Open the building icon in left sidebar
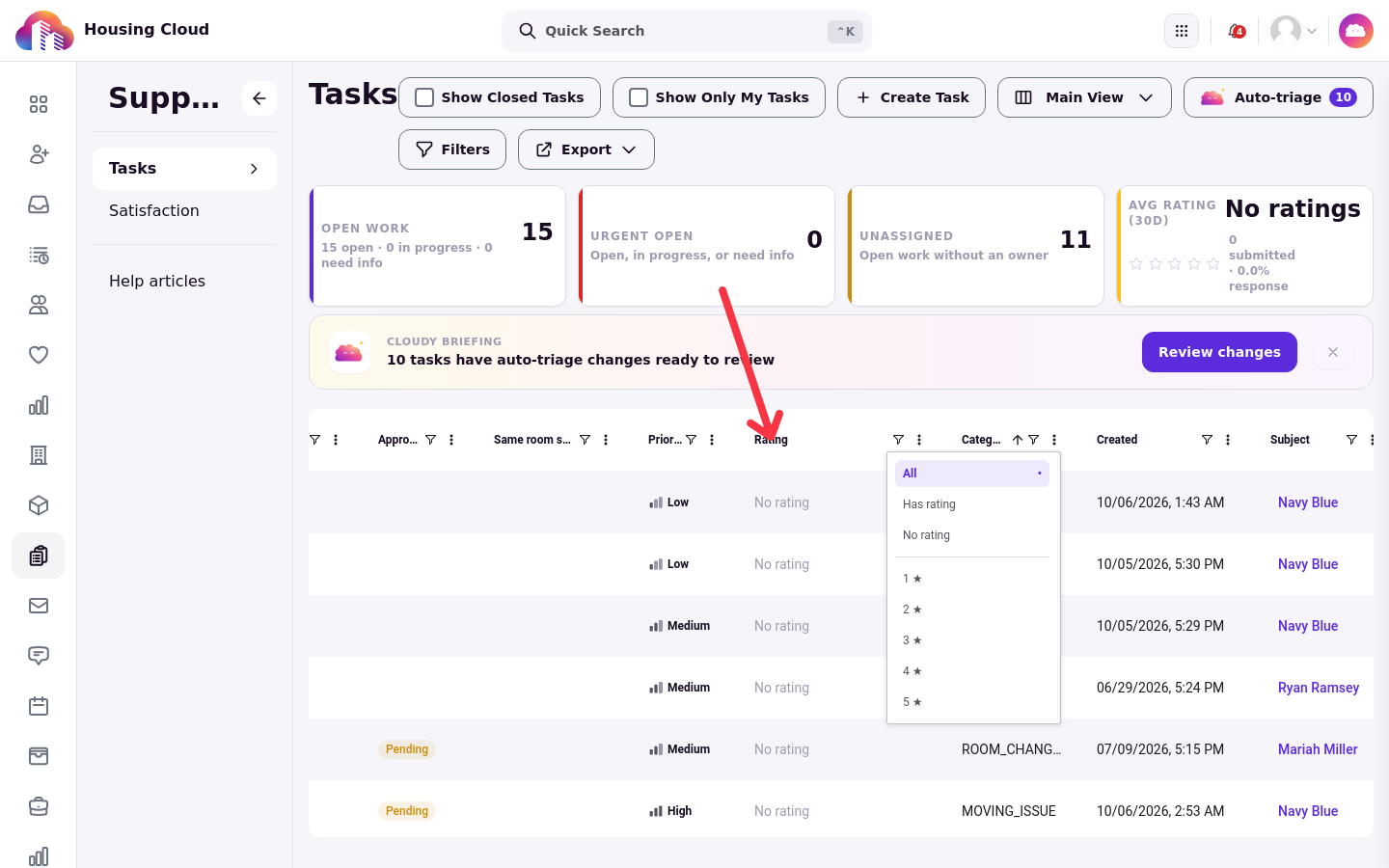1389x868 pixels. tap(39, 455)
